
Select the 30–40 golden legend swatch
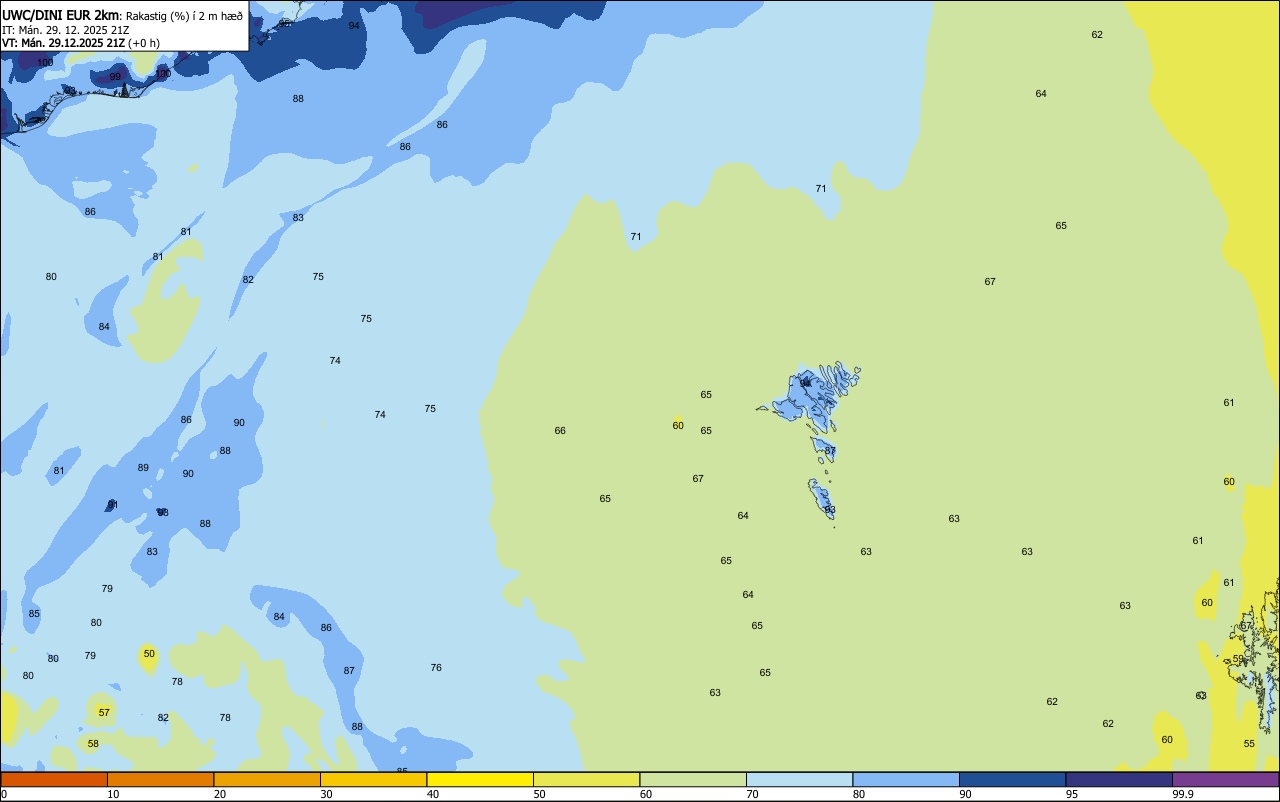click(373, 779)
